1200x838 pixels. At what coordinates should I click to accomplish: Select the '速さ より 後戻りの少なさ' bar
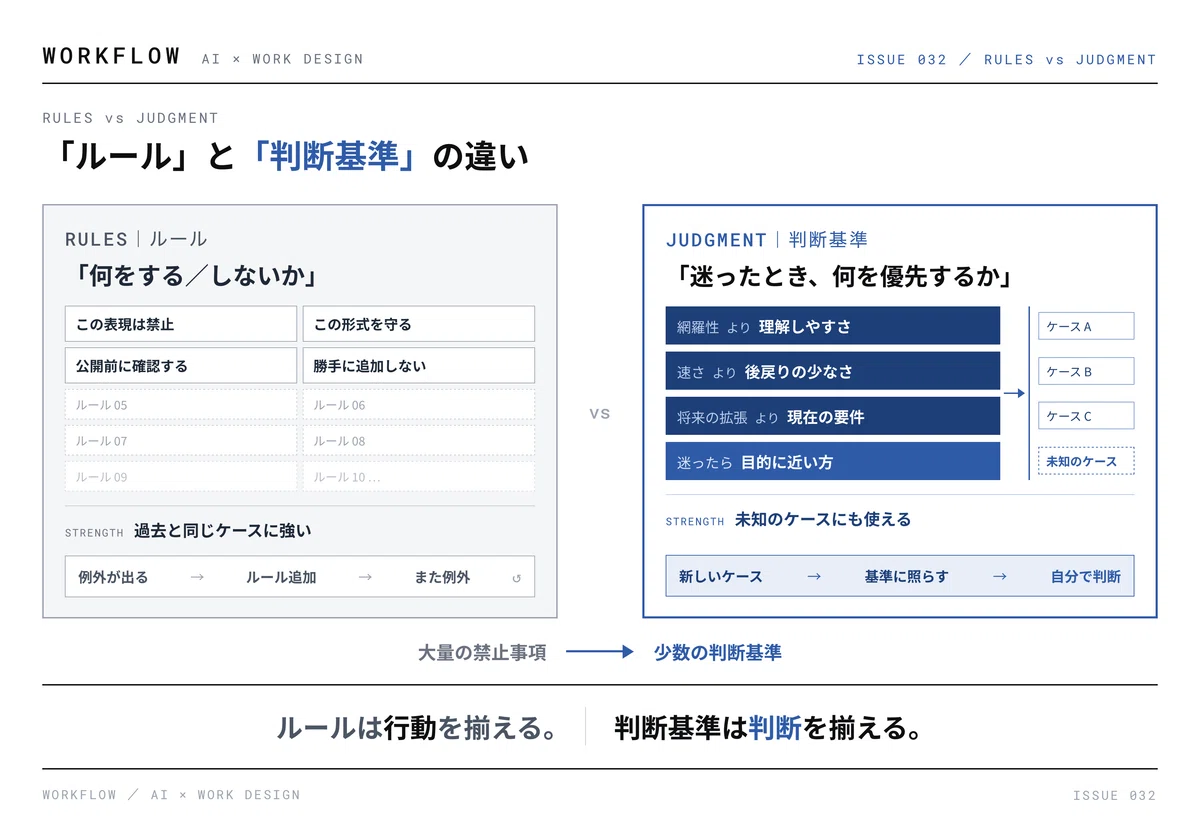click(x=833, y=371)
